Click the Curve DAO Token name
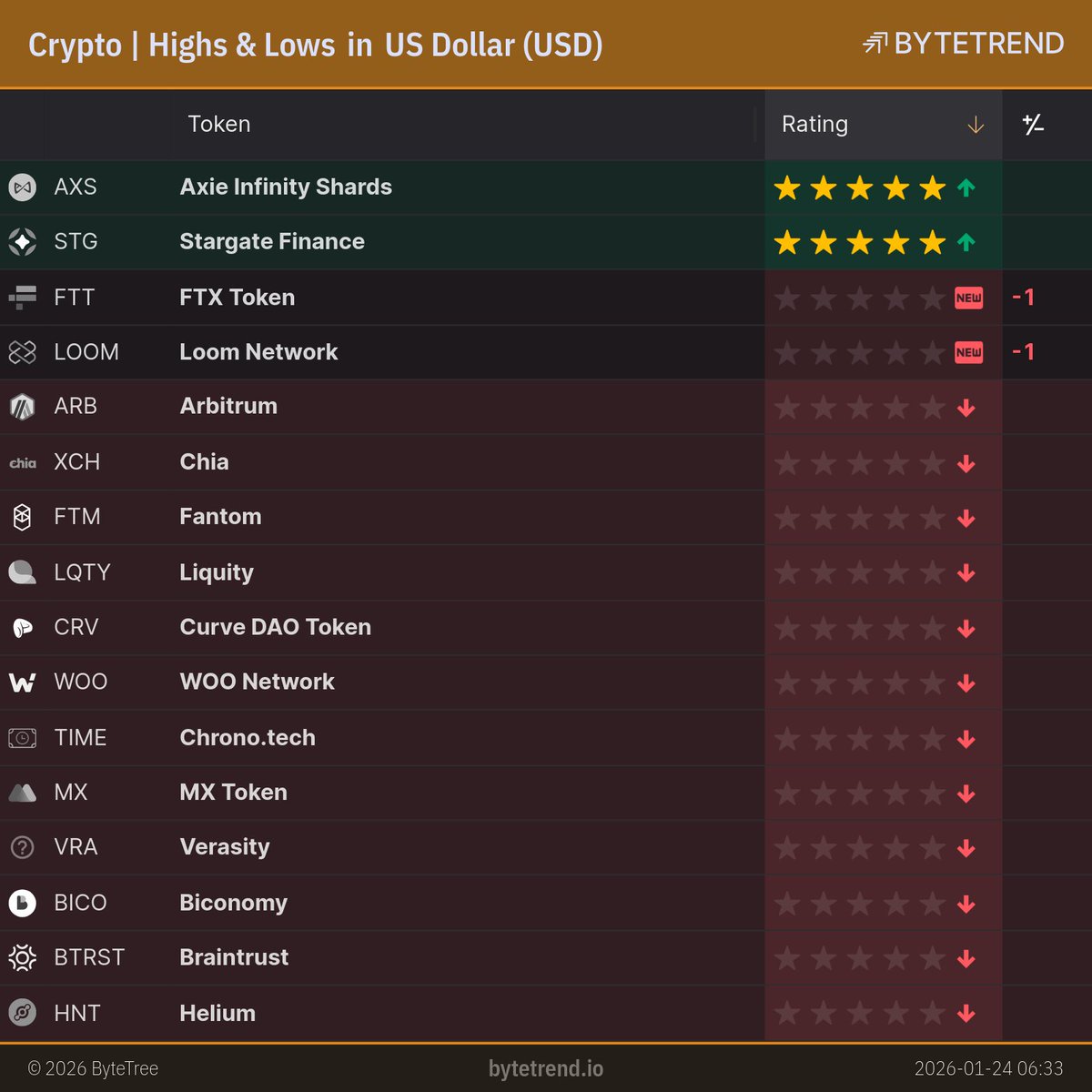Viewport: 1092px width, 1092px height. pyautogui.click(x=276, y=627)
